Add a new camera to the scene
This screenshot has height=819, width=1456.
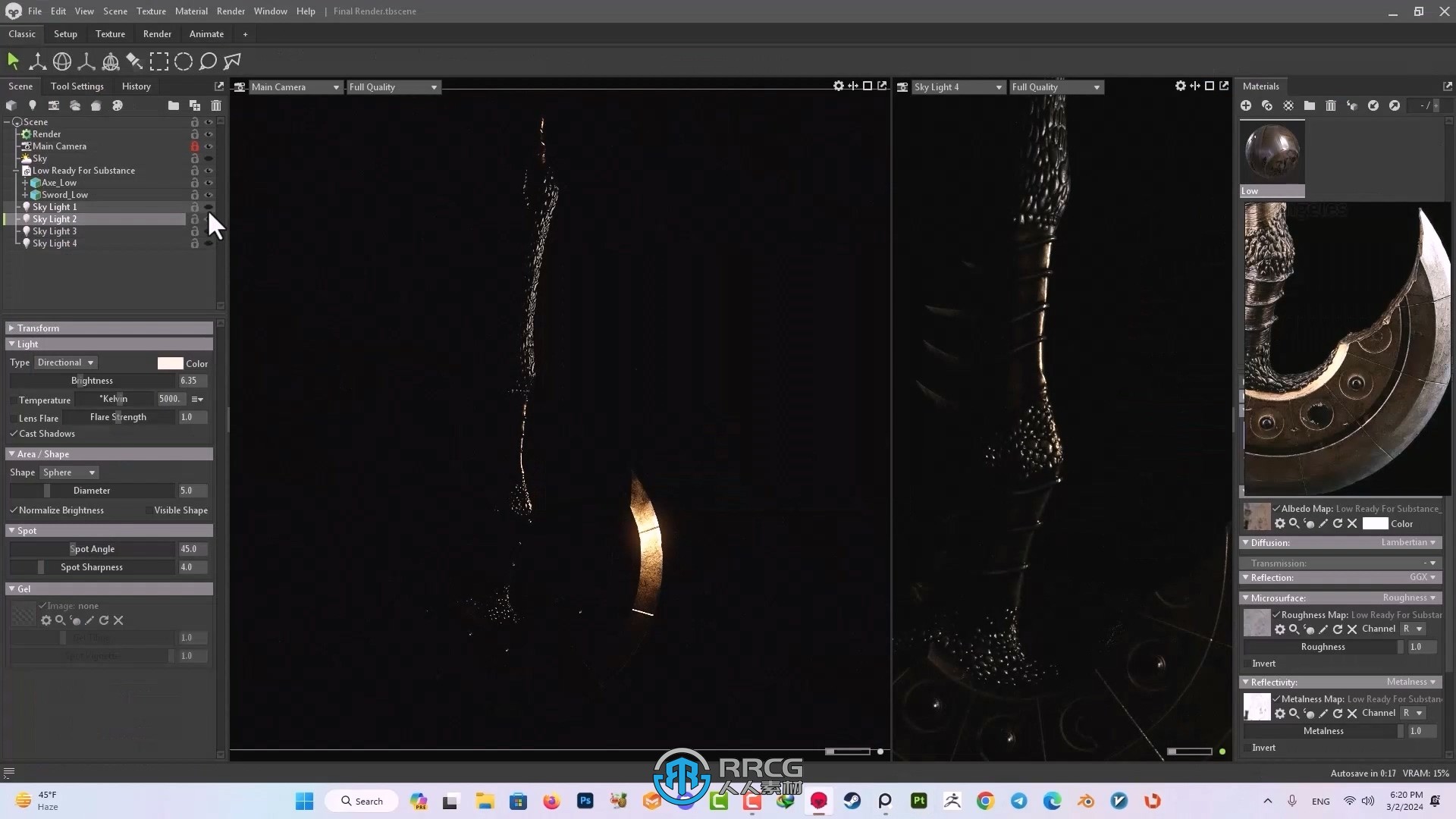point(54,105)
